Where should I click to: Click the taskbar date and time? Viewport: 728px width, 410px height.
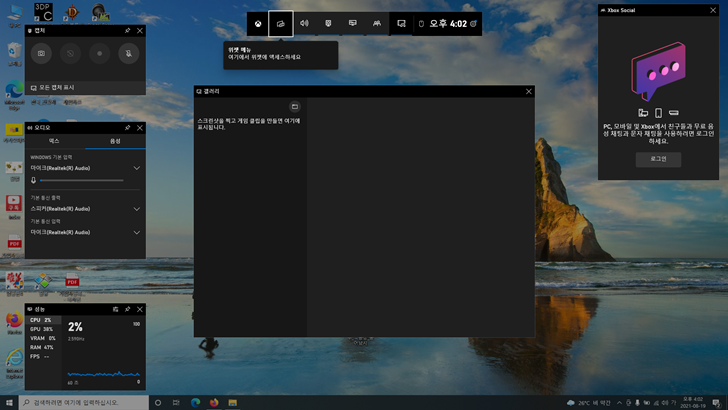tap(693, 403)
